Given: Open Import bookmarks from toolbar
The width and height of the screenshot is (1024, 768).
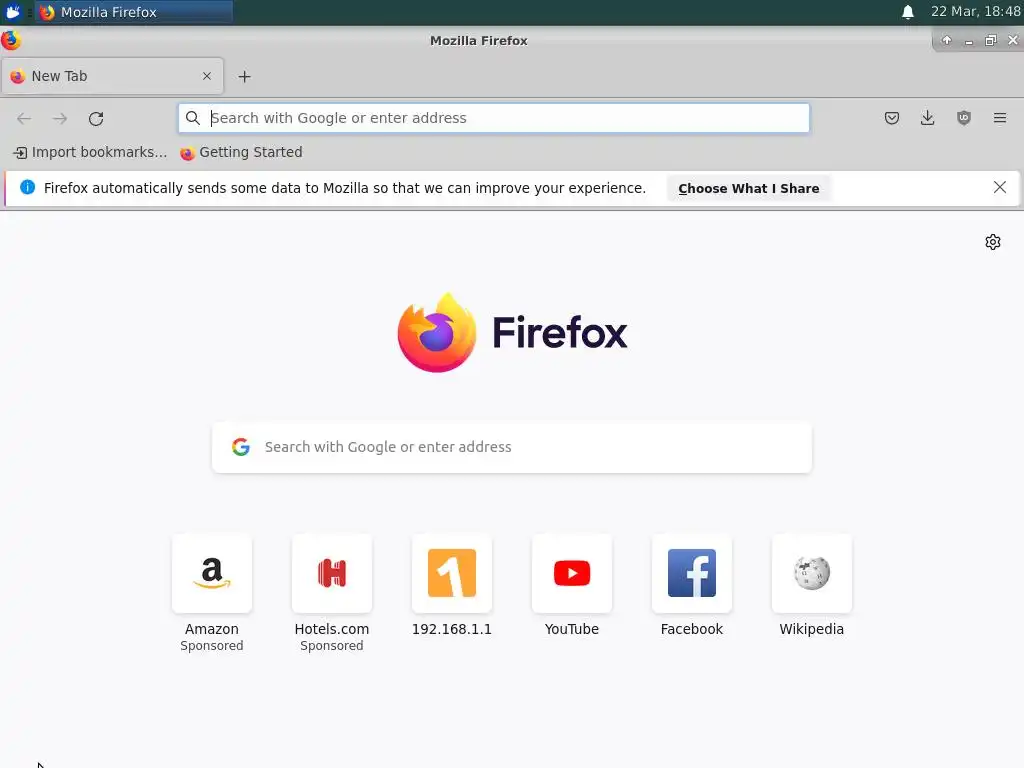Looking at the screenshot, I should pyautogui.click(x=90, y=152).
